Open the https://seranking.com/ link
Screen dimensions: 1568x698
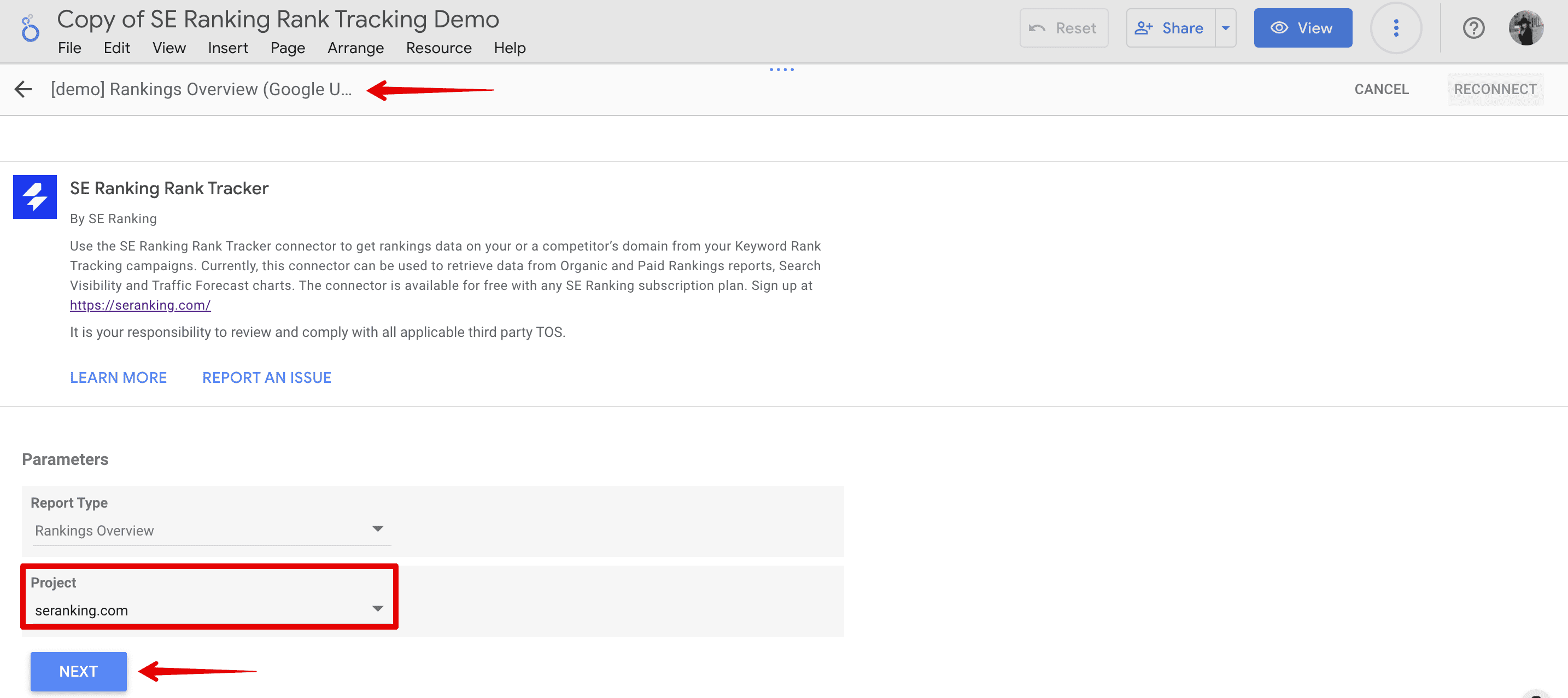pos(140,305)
